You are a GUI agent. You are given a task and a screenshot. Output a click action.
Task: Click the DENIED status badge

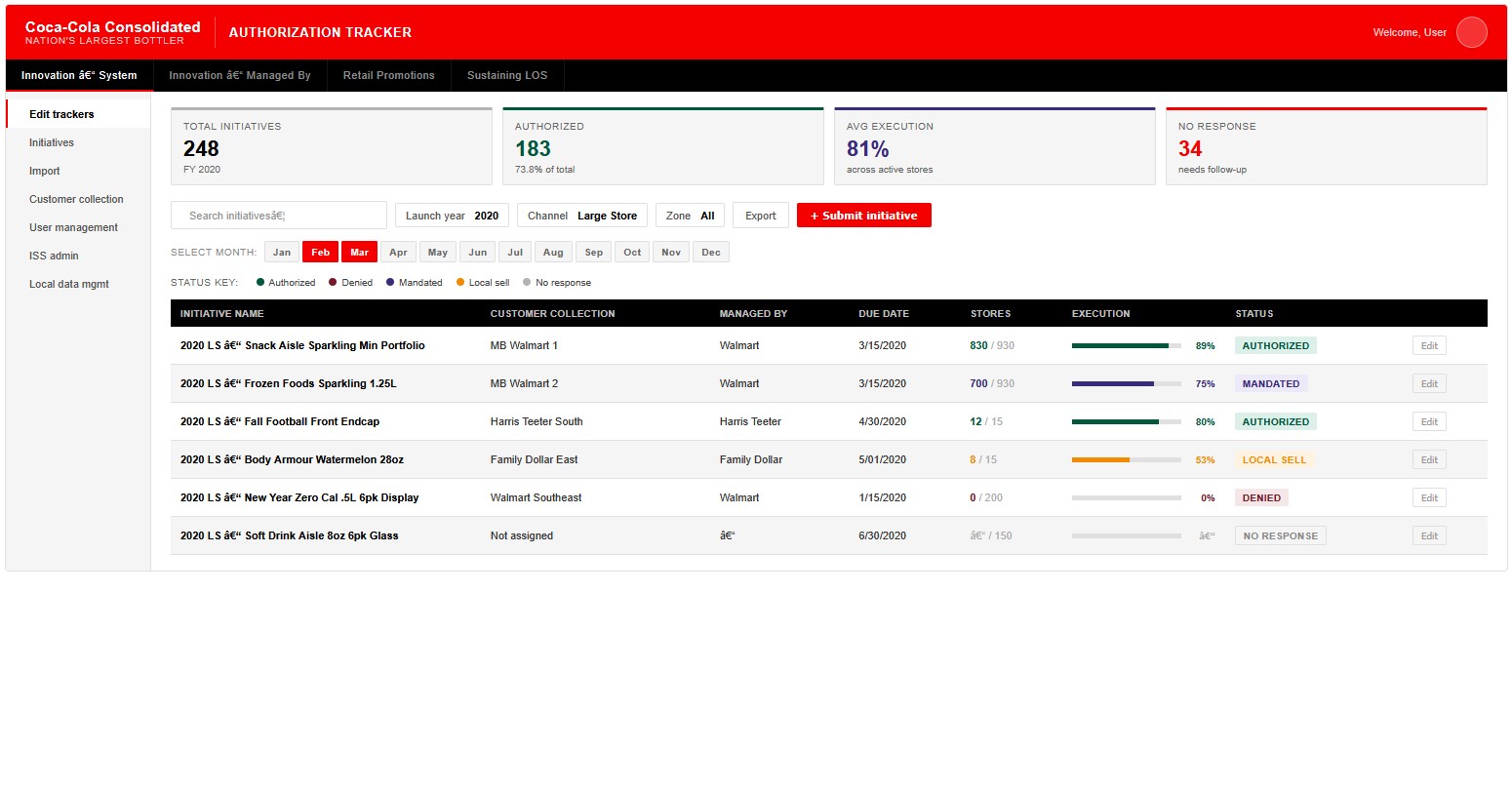pyautogui.click(x=1261, y=497)
